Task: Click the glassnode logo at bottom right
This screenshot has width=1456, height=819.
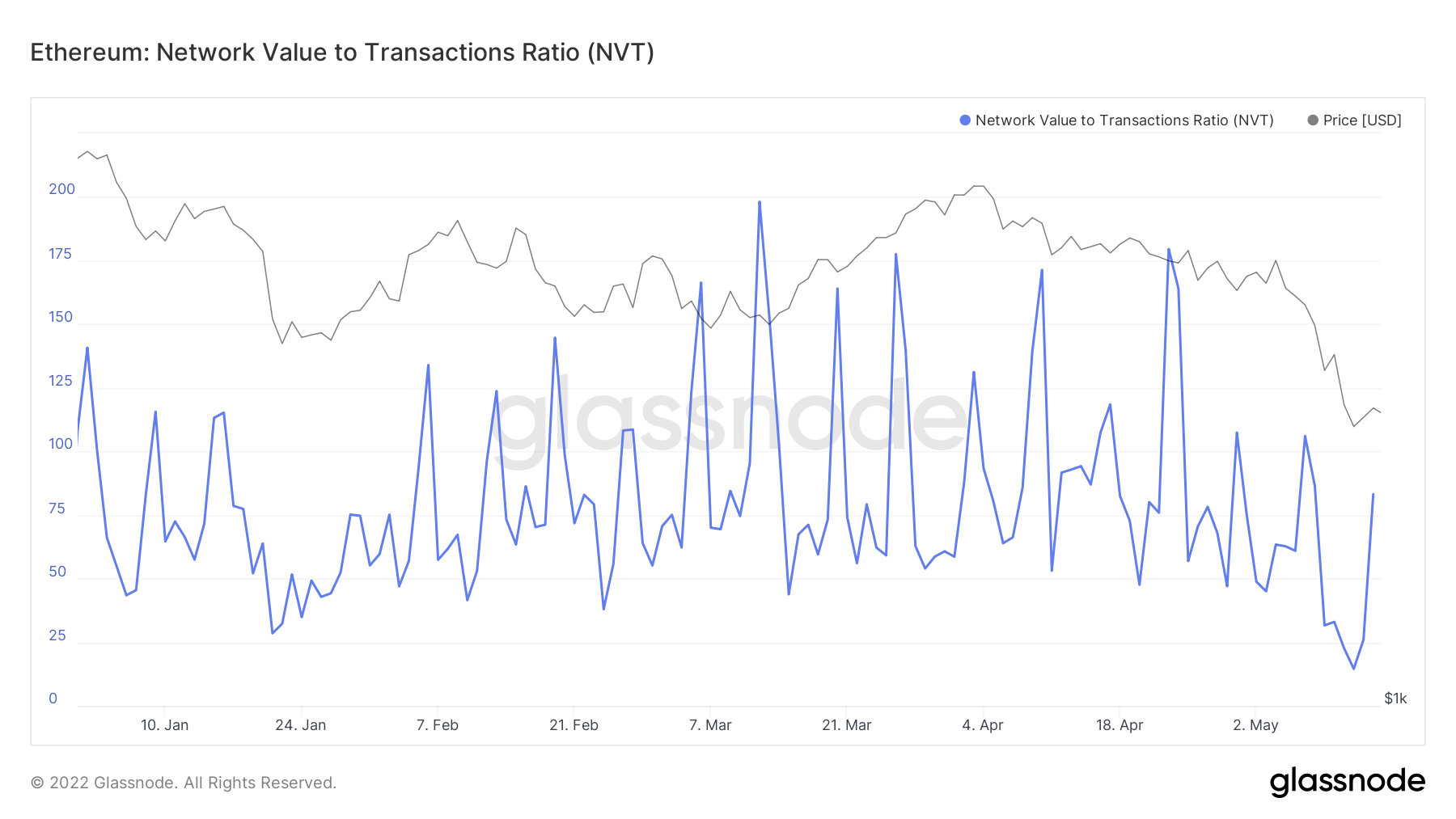Action: click(1347, 782)
